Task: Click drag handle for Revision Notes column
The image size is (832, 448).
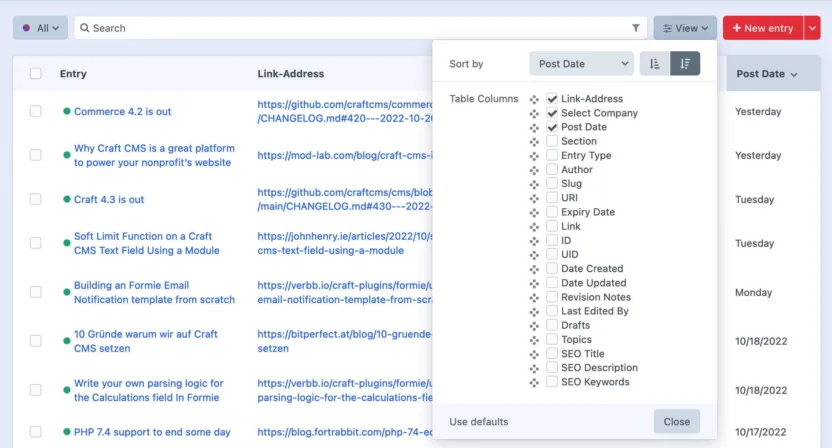Action: click(534, 297)
